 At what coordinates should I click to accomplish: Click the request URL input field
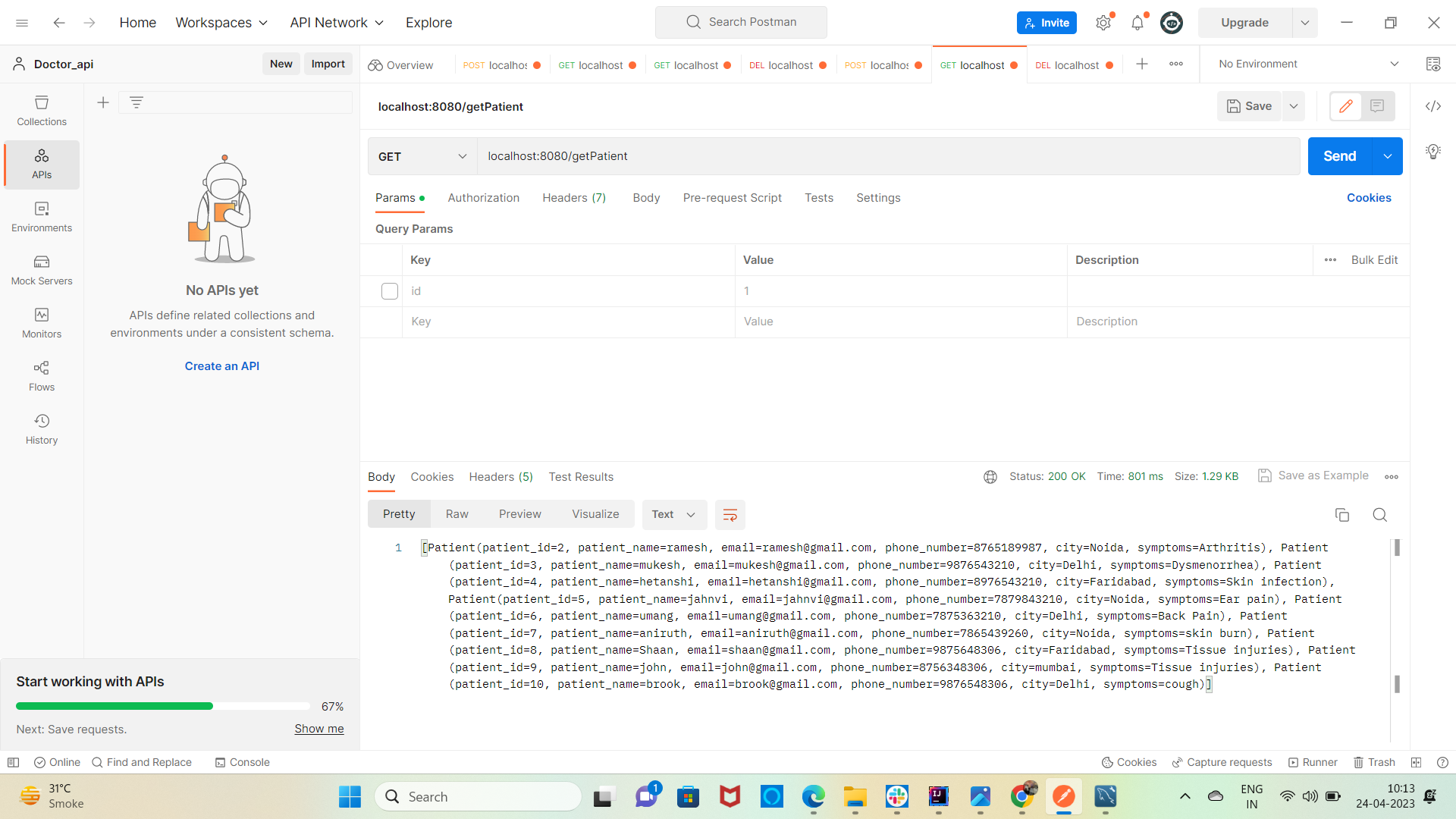click(887, 156)
